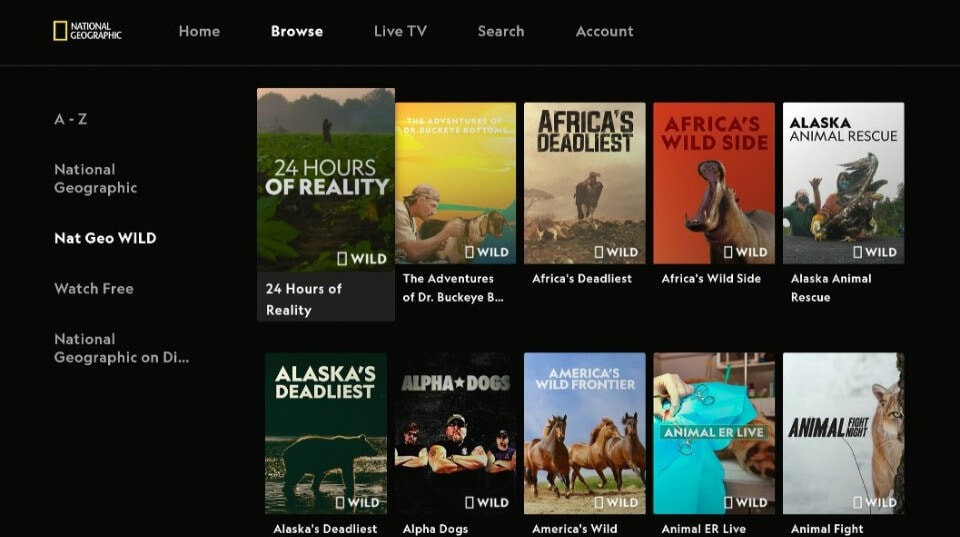Open the Alaska's Deadliest poster
Screen dimensions: 960x537
(326, 434)
